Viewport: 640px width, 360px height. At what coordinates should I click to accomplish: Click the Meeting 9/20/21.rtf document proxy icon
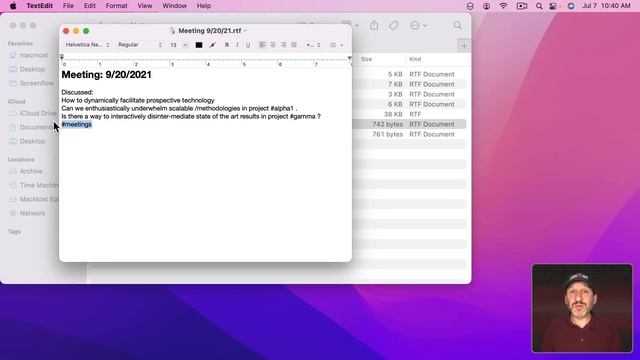point(173,31)
